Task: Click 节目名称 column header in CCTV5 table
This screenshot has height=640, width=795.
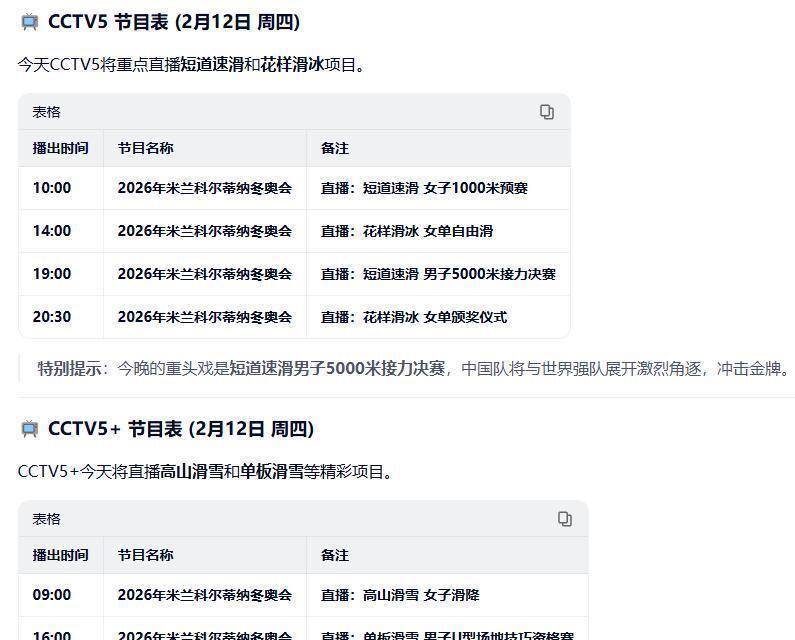Action: coord(145,148)
